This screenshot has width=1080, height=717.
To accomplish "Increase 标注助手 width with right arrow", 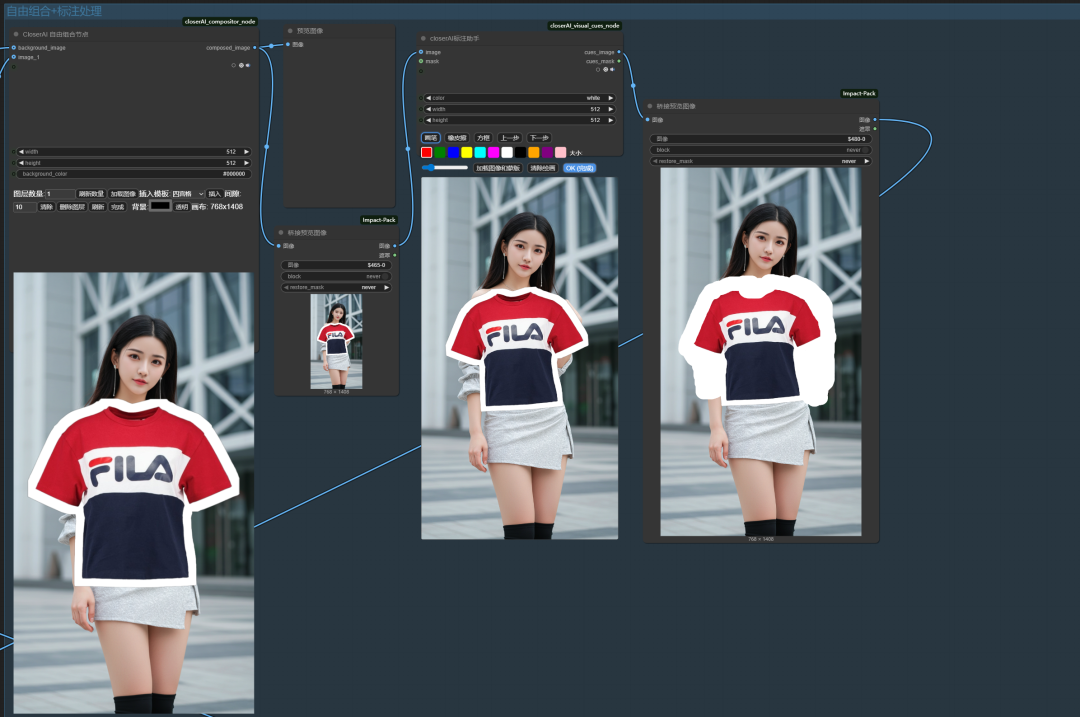I will (610, 109).
